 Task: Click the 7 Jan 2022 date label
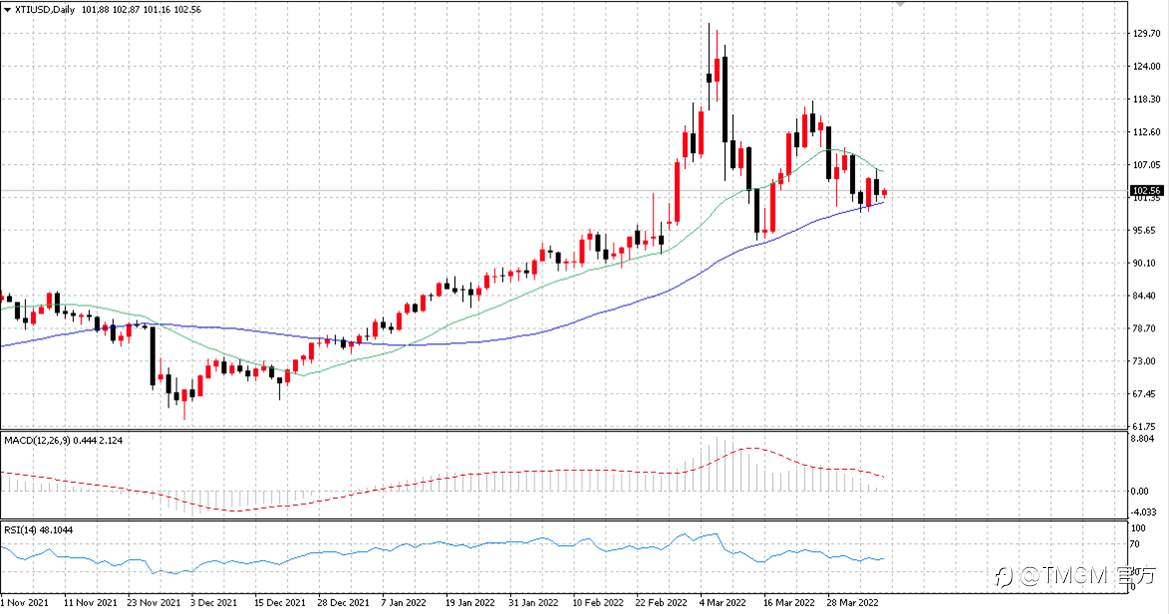(x=403, y=602)
